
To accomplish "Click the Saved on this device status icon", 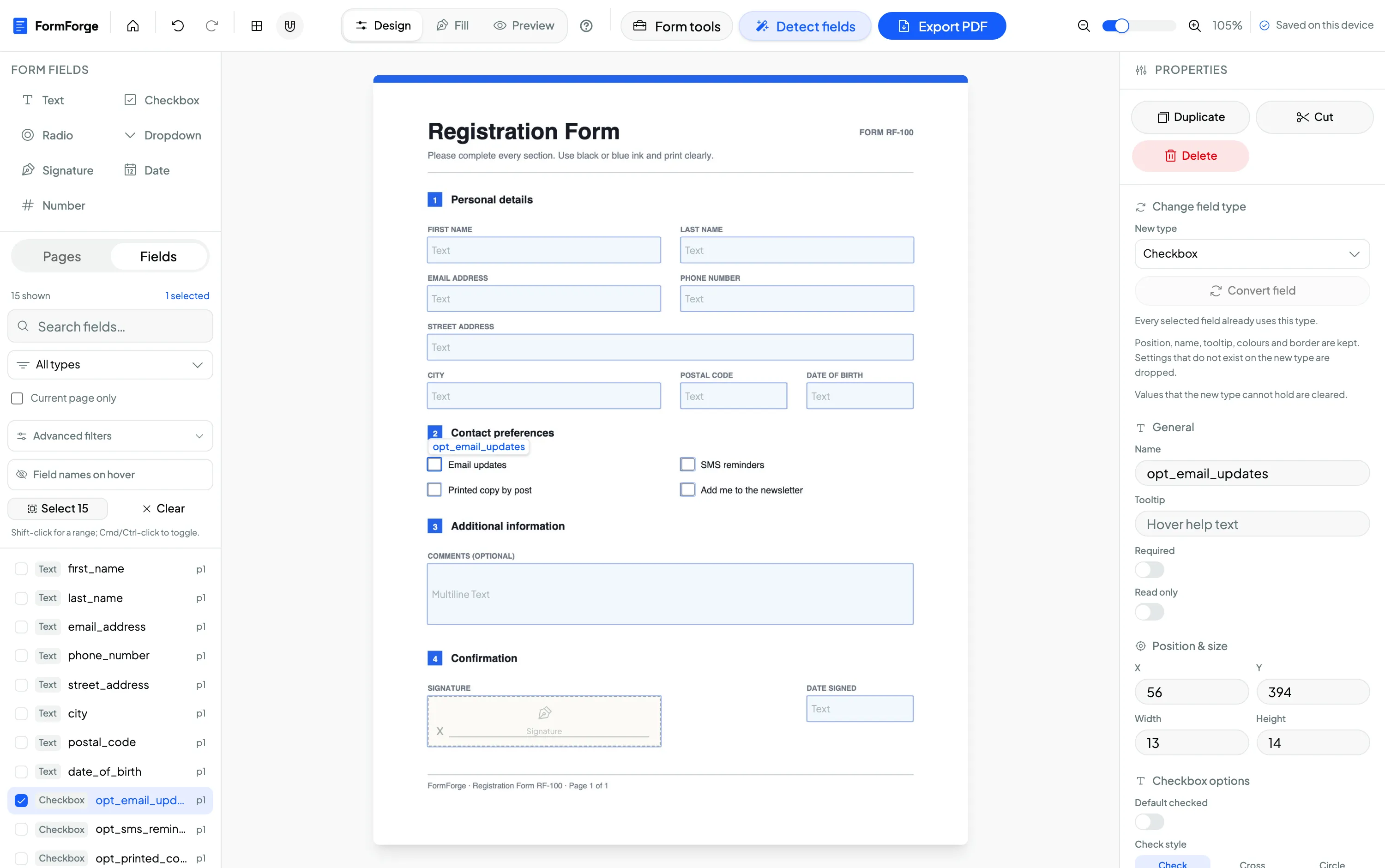I will tap(1264, 25).
